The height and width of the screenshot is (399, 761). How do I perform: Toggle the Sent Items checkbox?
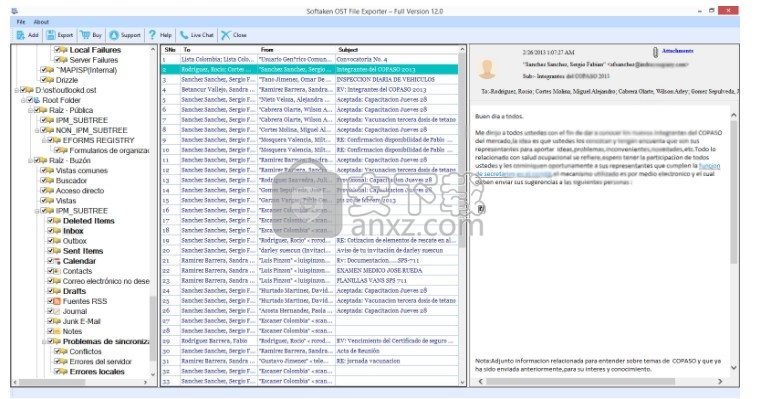point(50,251)
